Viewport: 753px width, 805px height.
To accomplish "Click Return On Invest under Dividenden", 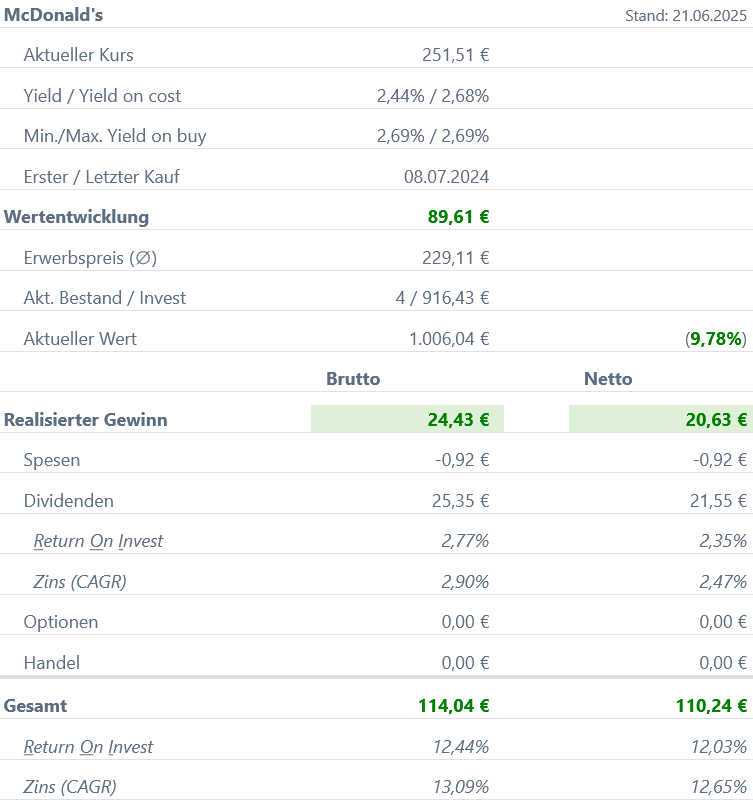I will [x=98, y=542].
